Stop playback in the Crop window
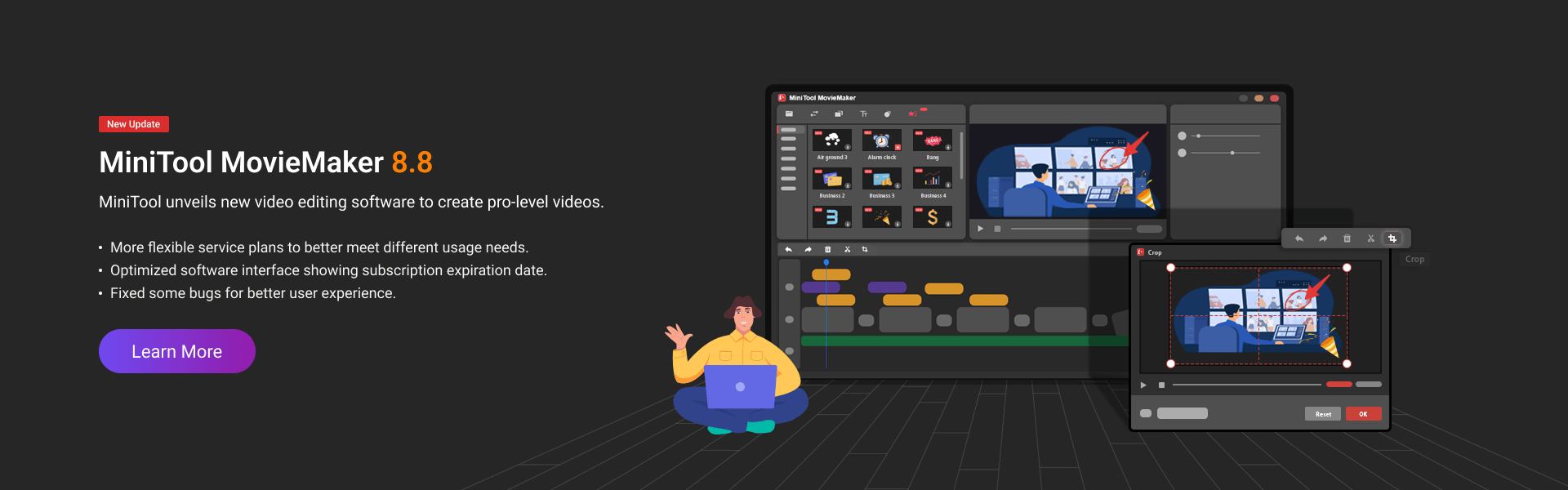 1161,385
